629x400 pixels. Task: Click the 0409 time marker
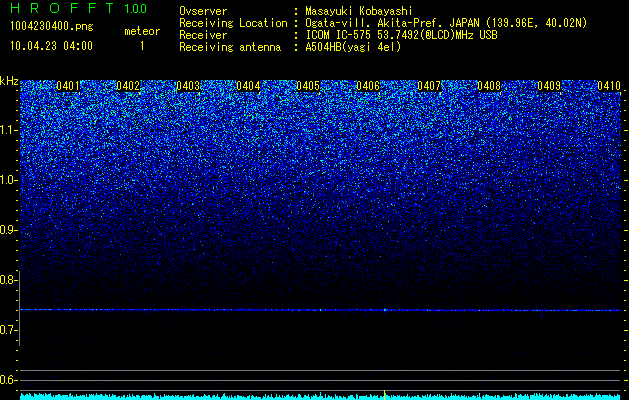[549, 86]
